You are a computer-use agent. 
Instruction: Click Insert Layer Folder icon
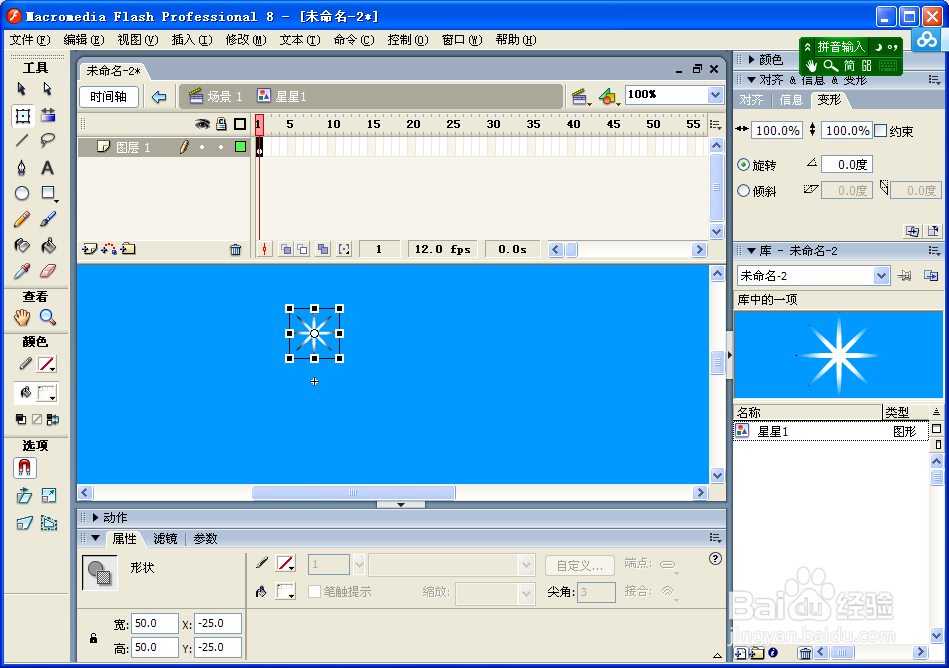coord(128,249)
